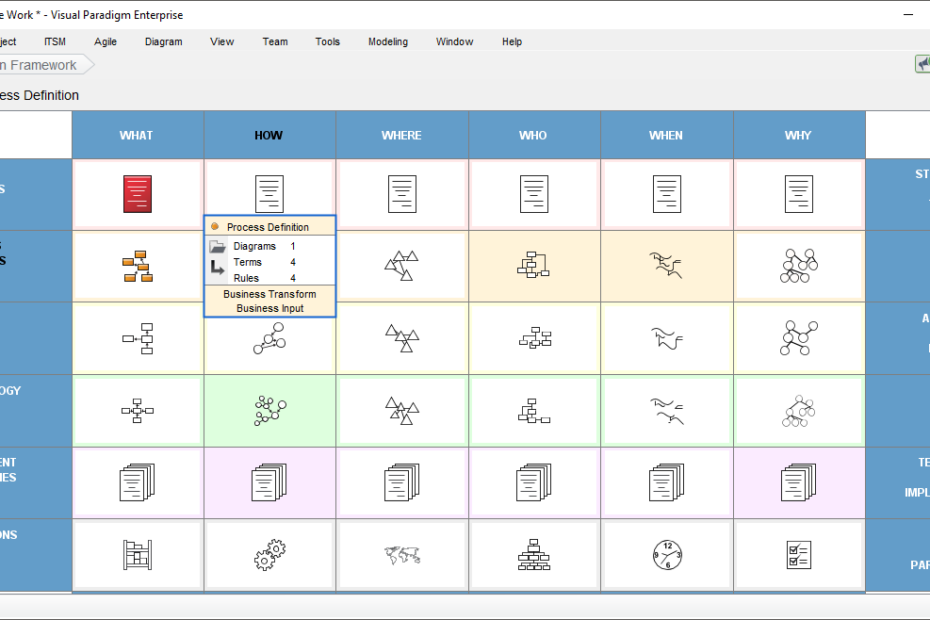Image resolution: width=930 pixels, height=620 pixels.
Task: Click the Framework breadcrumb chevron
Action: [87, 63]
